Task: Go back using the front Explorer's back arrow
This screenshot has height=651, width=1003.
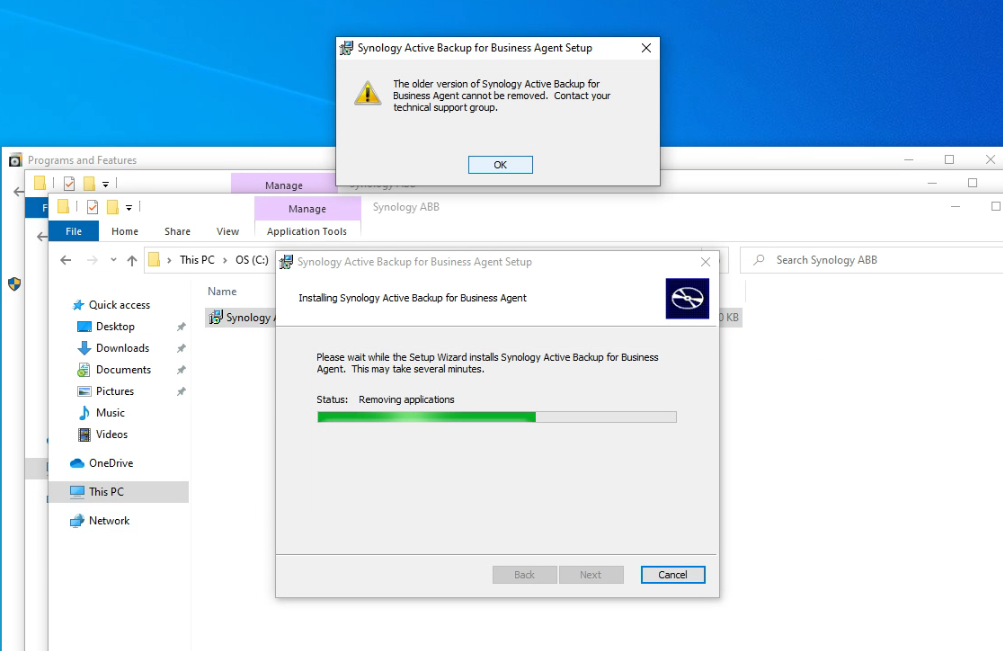Action: [x=65, y=260]
